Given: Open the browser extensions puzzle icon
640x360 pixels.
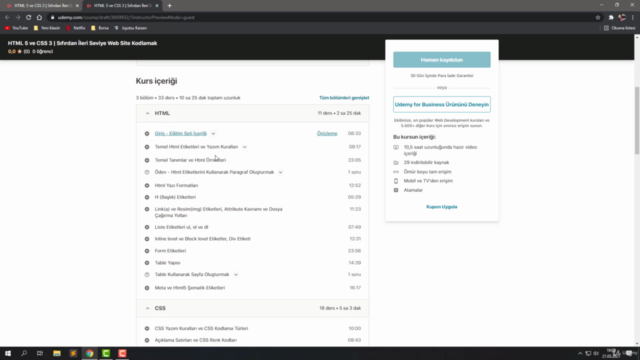Looking at the screenshot, I should [x=611, y=18].
